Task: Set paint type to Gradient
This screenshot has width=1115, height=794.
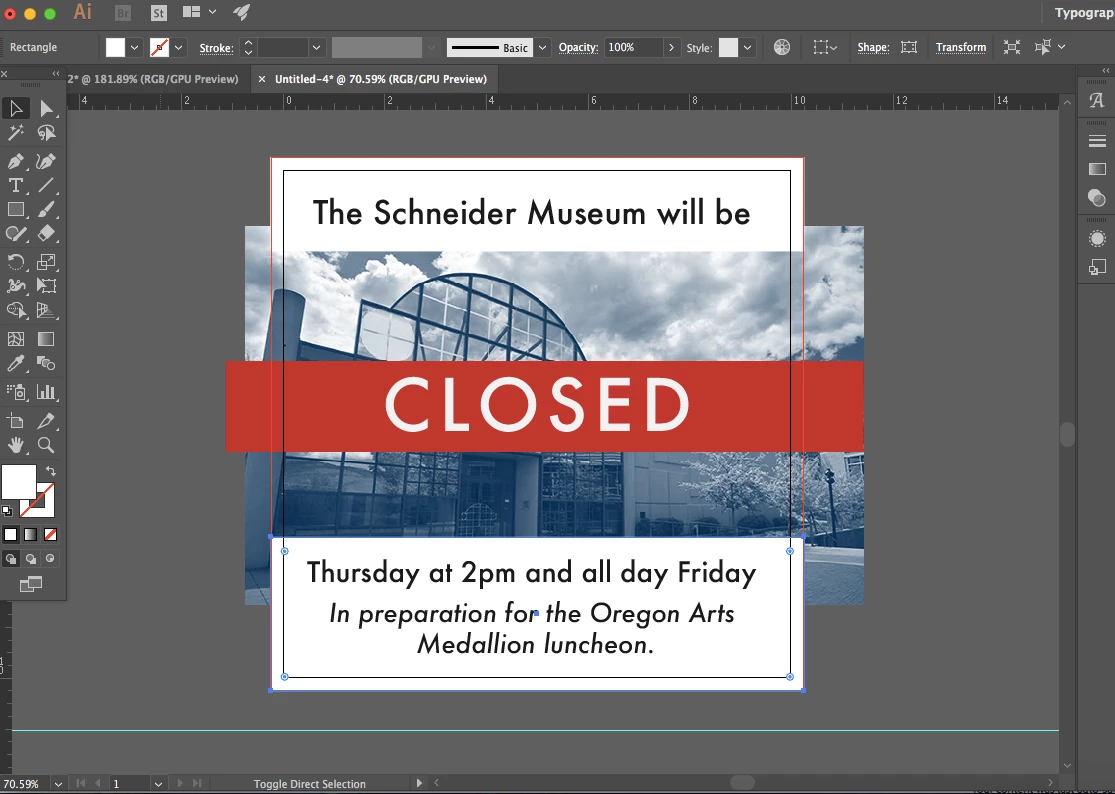Action: coord(31,535)
